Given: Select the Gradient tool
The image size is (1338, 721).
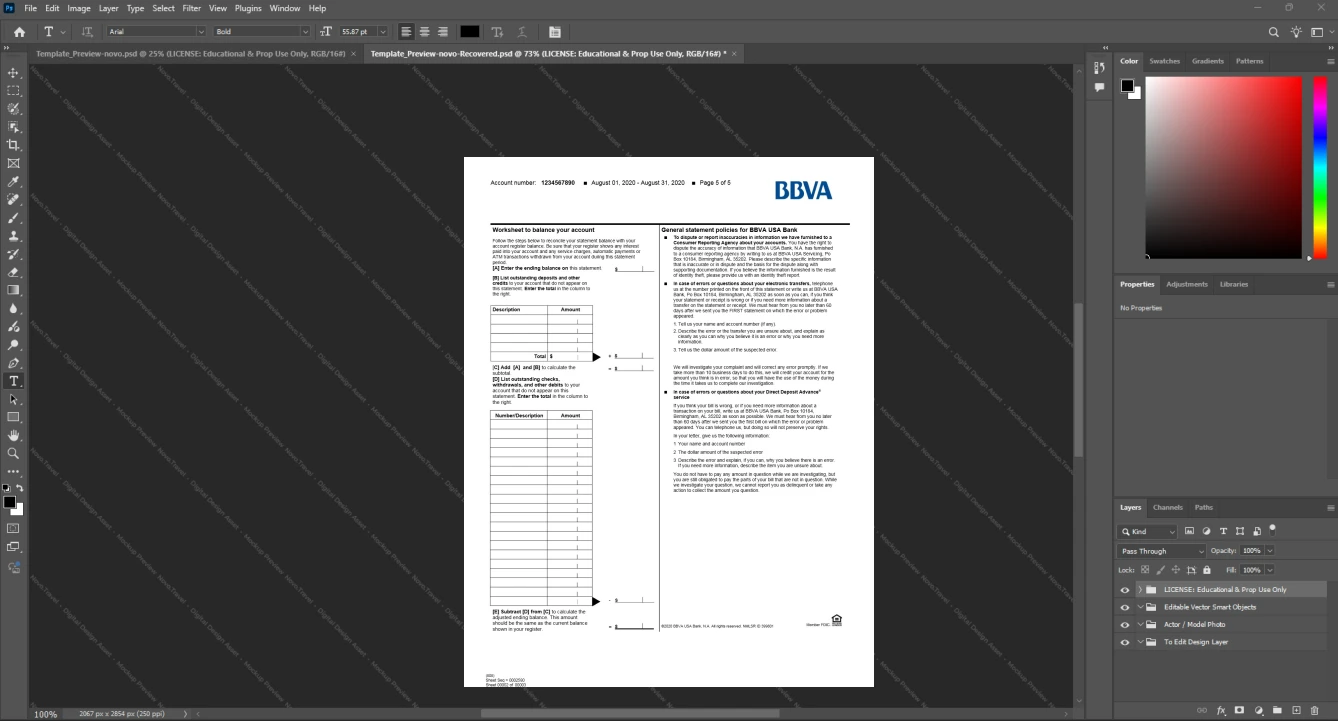Looking at the screenshot, I should pyautogui.click(x=14, y=290).
